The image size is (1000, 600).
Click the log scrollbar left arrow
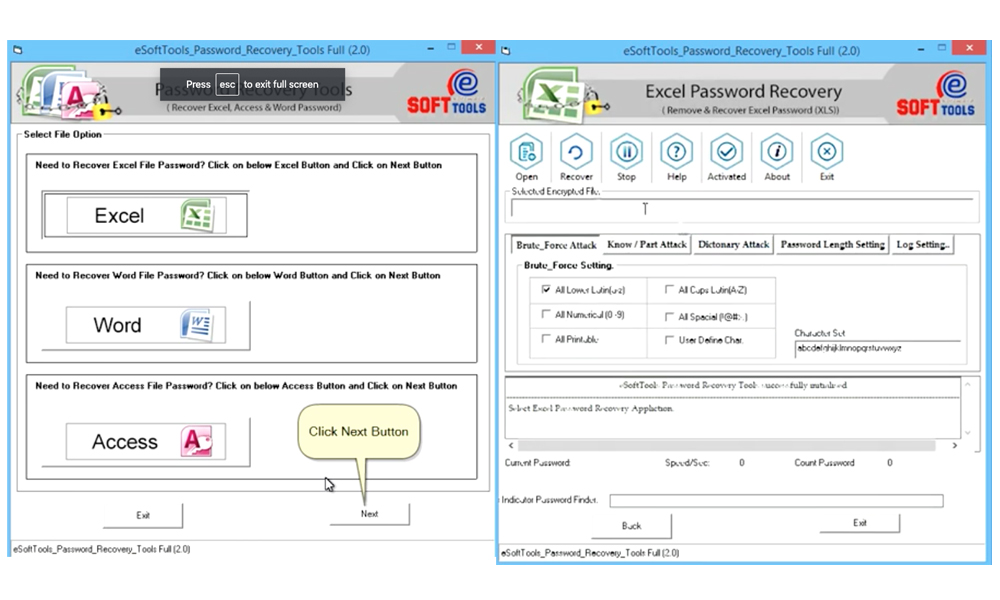click(x=511, y=445)
